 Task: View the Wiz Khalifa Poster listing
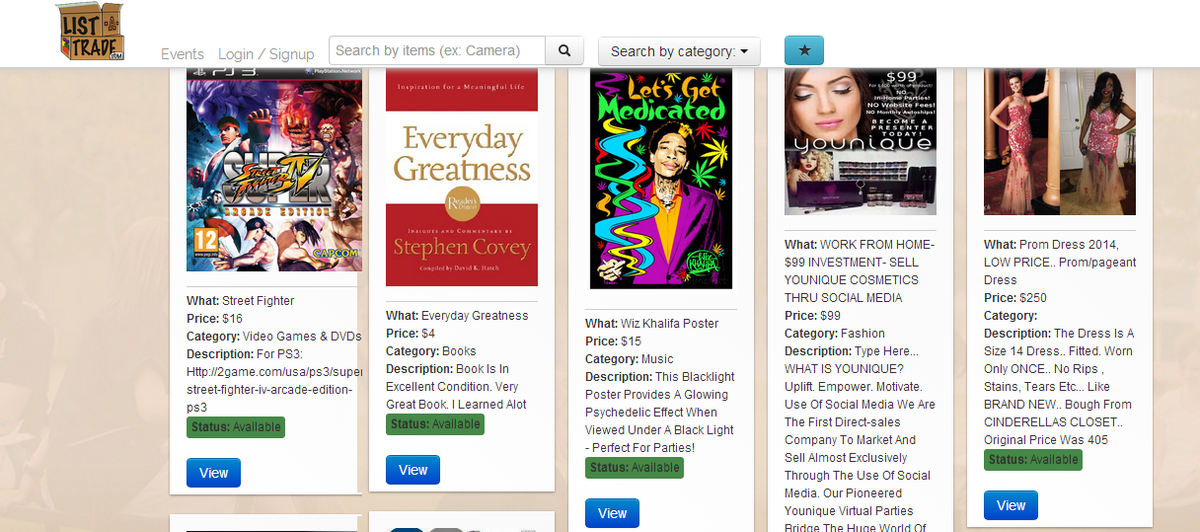click(612, 513)
